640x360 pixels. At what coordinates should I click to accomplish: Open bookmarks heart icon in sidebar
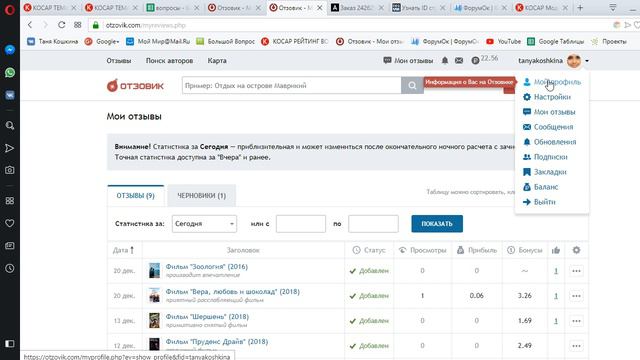(x=10, y=223)
